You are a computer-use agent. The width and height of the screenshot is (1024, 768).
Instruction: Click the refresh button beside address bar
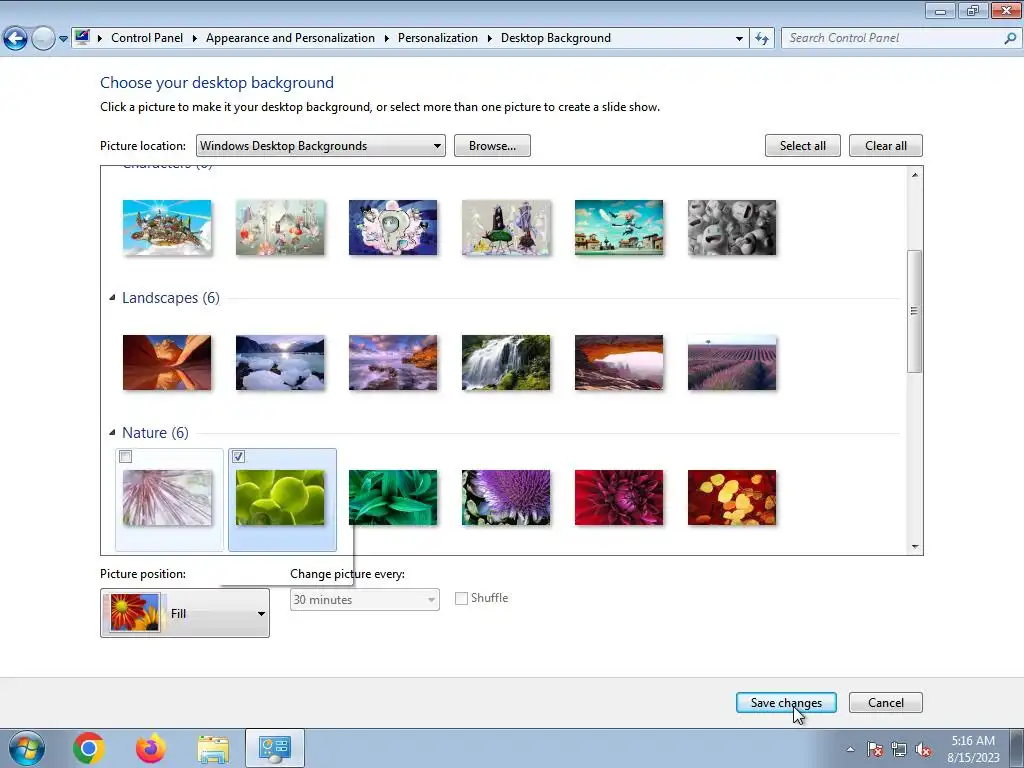pyautogui.click(x=761, y=39)
